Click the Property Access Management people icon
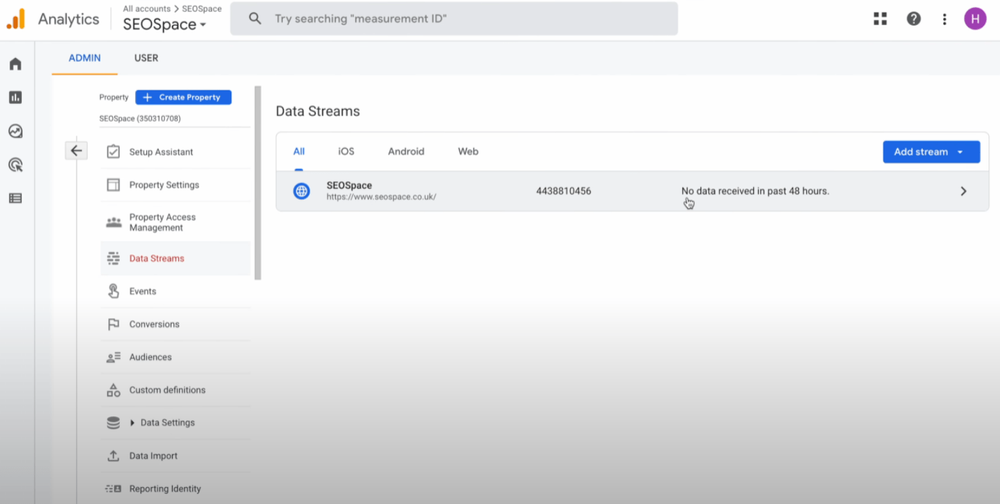The height and width of the screenshot is (504, 1000). (114, 222)
